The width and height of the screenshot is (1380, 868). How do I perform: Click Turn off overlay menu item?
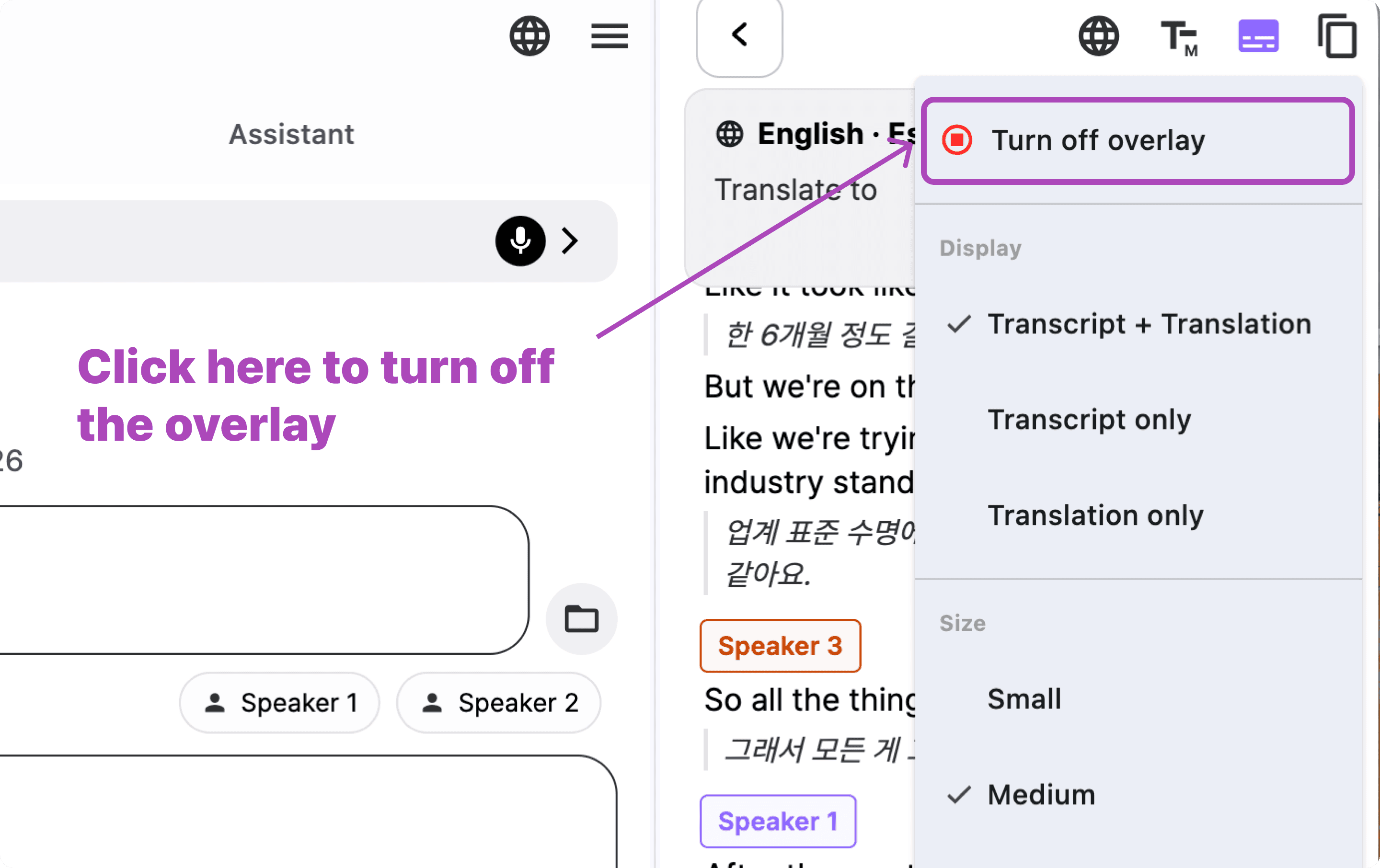tap(1138, 140)
